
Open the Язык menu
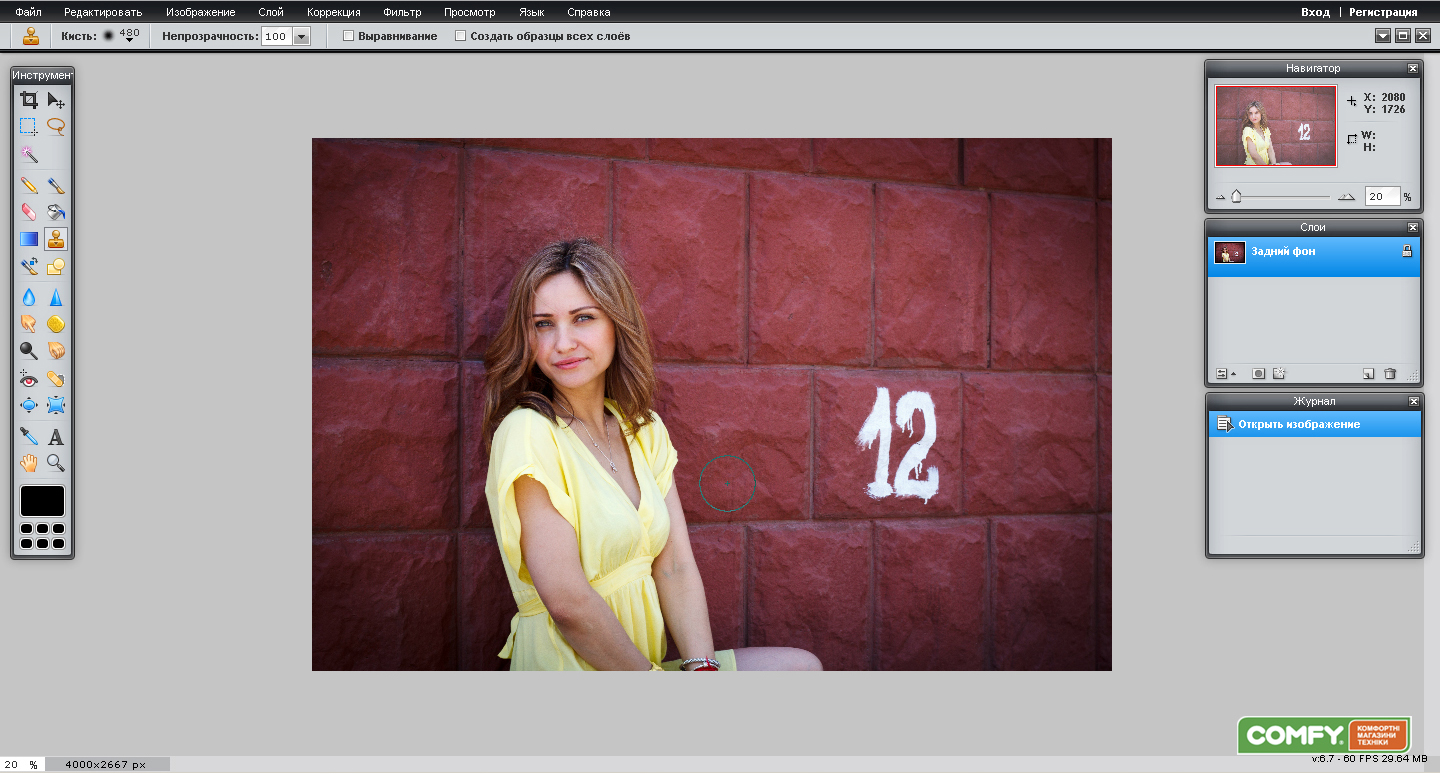pos(532,12)
